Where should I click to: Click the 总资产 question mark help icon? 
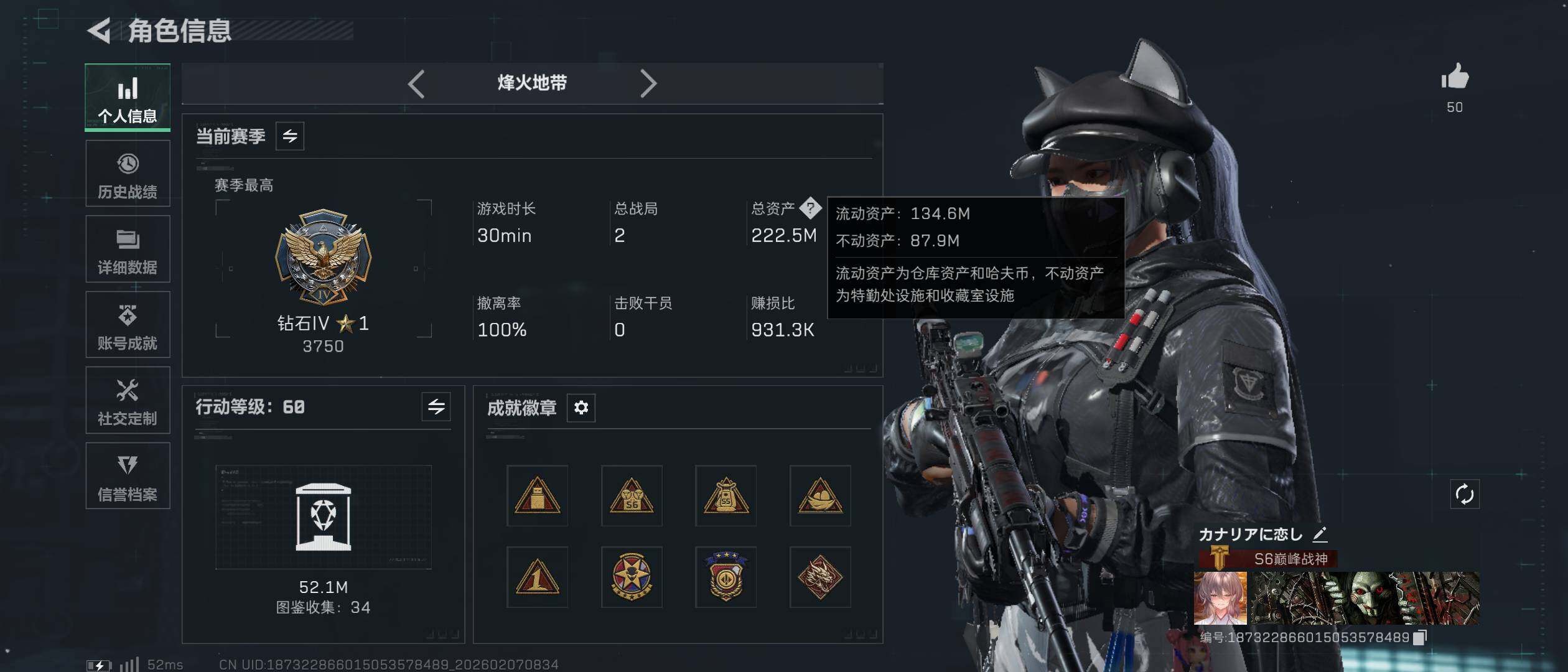tap(810, 208)
